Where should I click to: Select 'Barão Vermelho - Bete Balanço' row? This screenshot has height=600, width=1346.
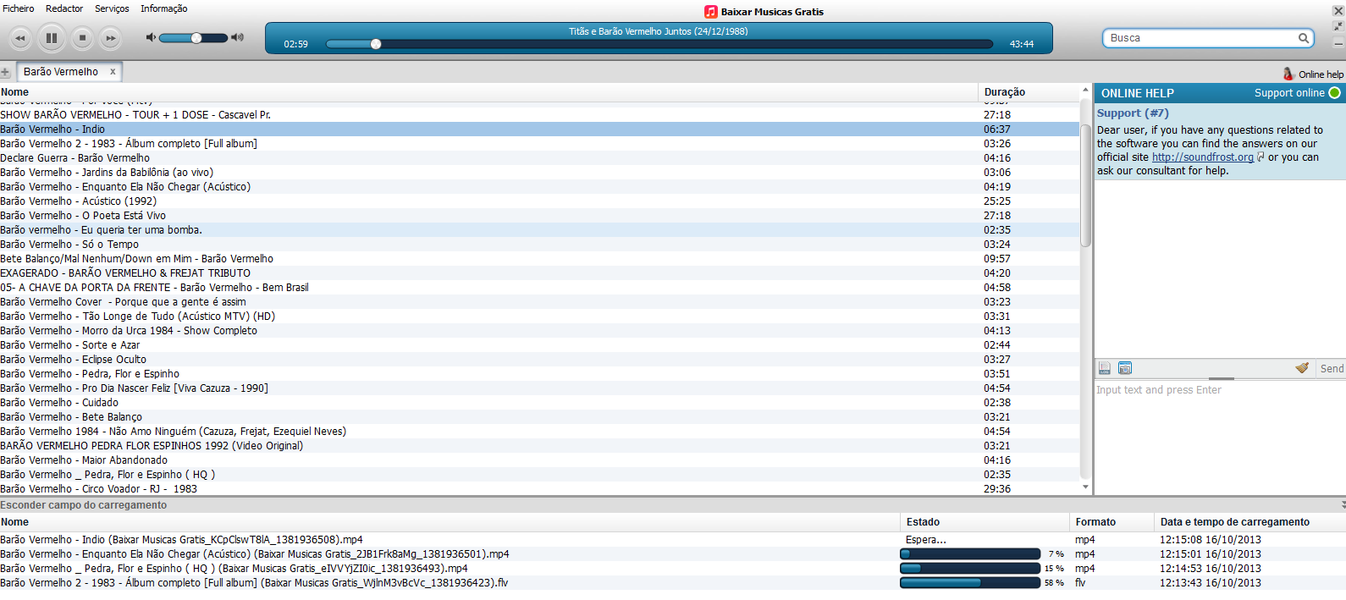point(539,417)
